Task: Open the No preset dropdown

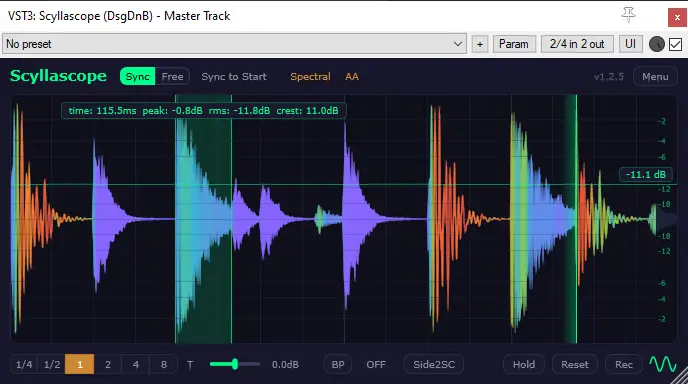Action: 234,44
